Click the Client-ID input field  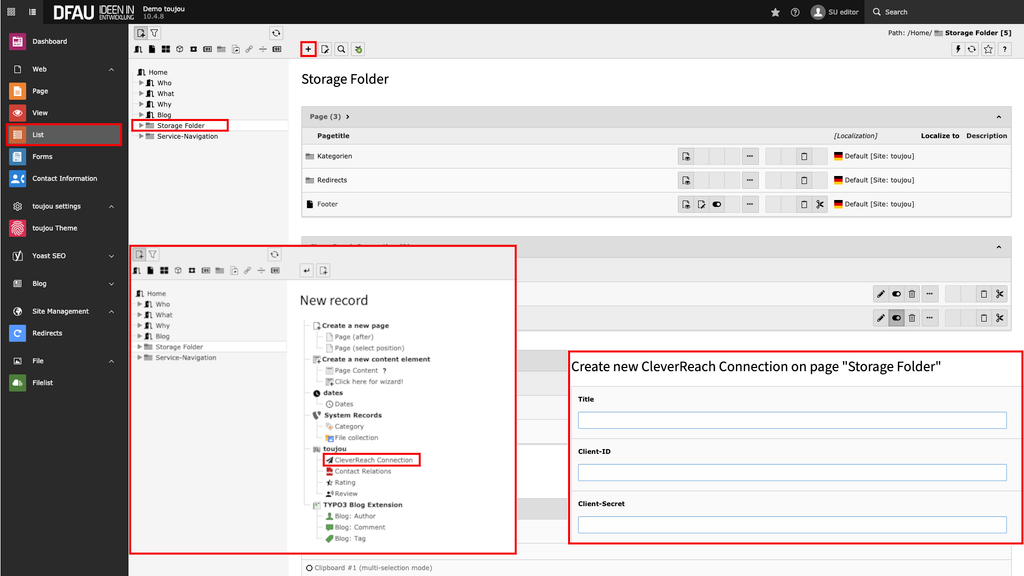792,472
